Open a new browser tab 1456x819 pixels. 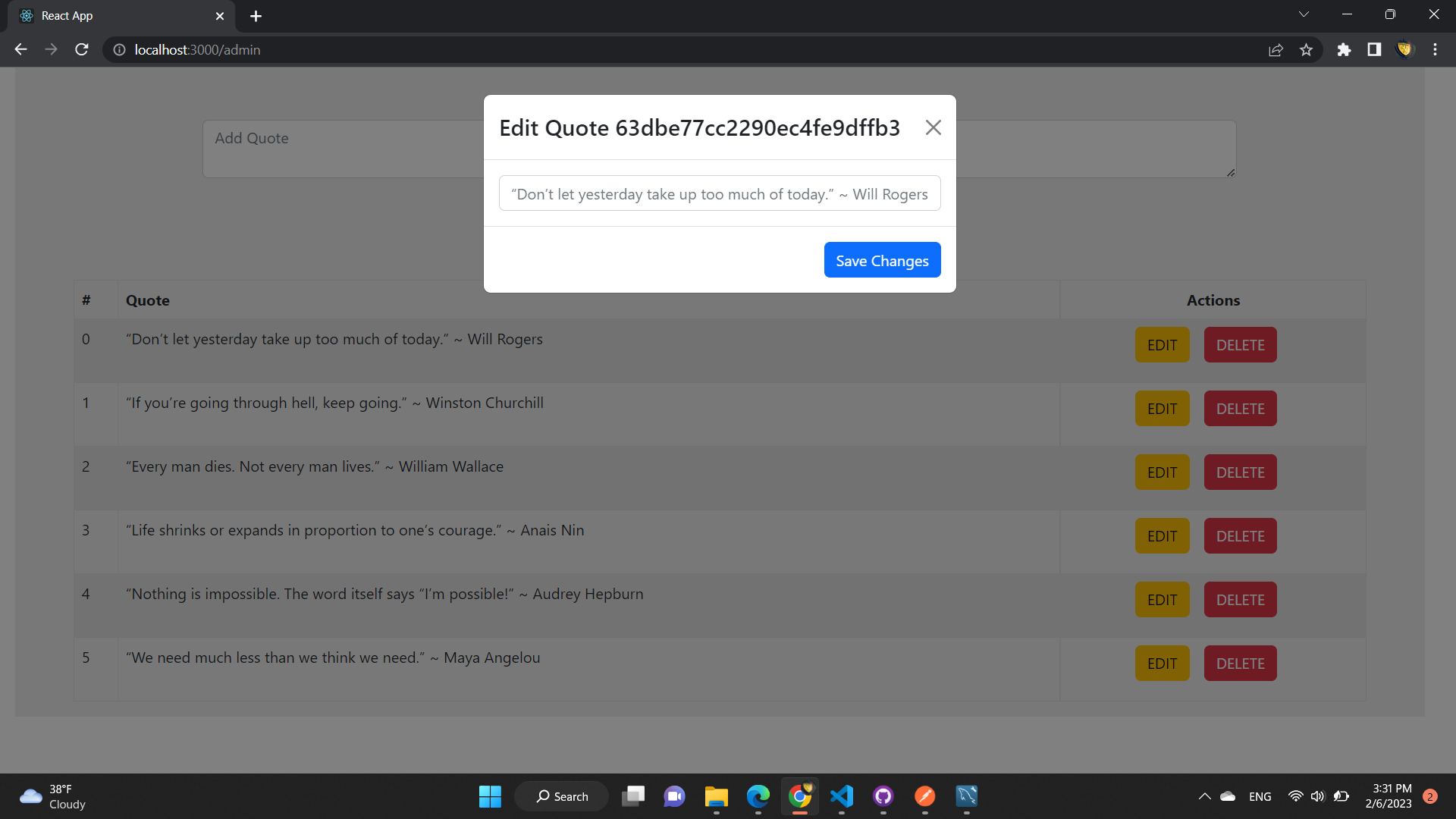pos(256,15)
